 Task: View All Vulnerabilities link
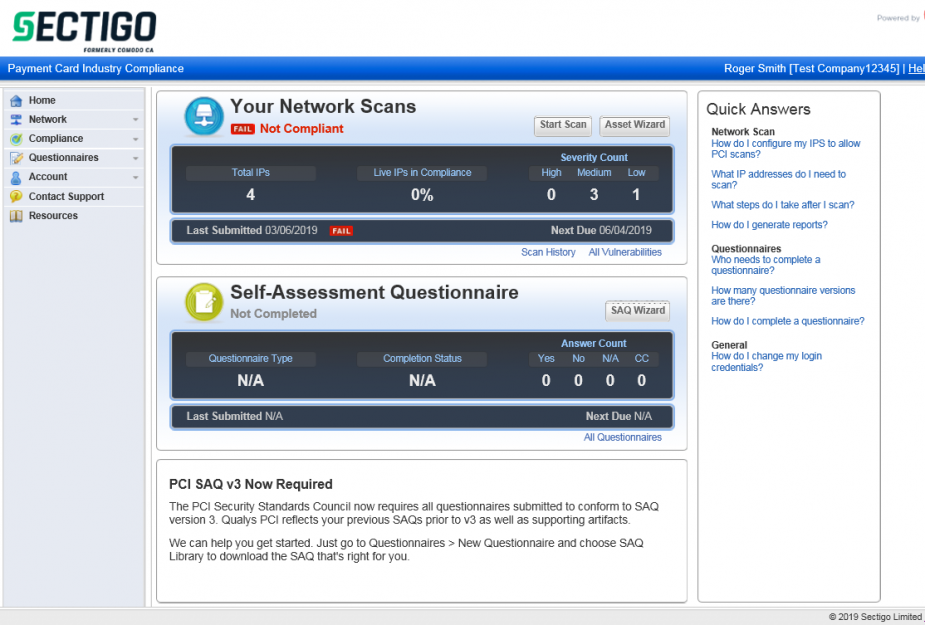pyautogui.click(x=625, y=252)
